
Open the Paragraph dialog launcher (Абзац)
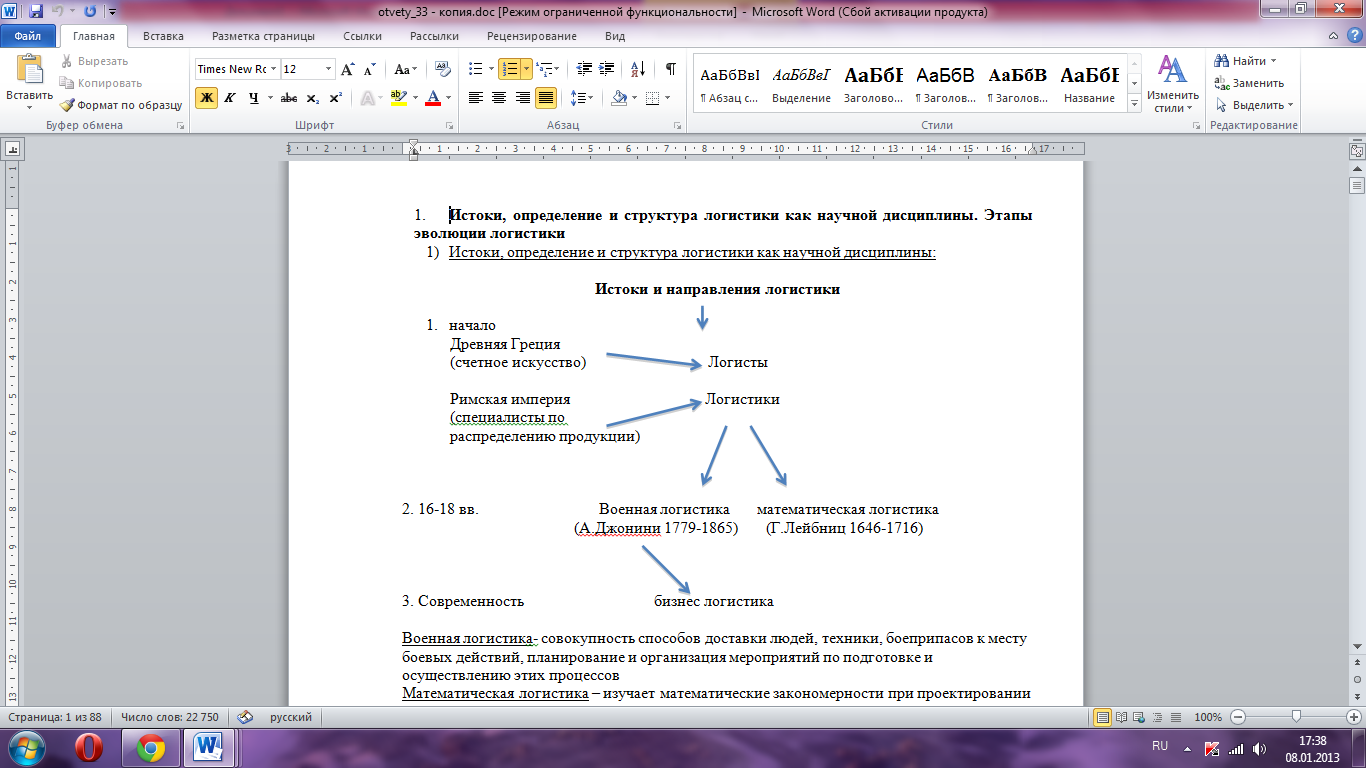click(x=678, y=126)
